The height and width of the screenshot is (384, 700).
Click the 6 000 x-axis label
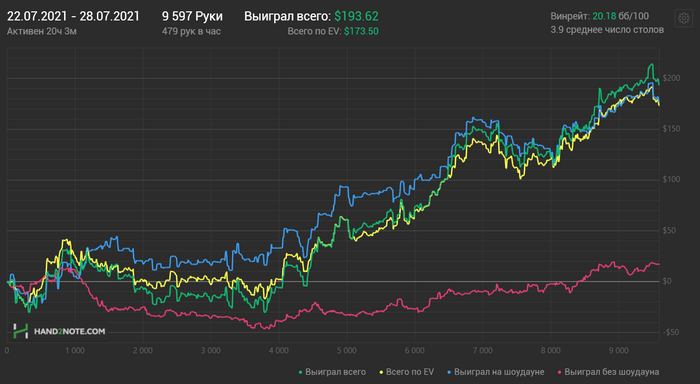[415, 351]
